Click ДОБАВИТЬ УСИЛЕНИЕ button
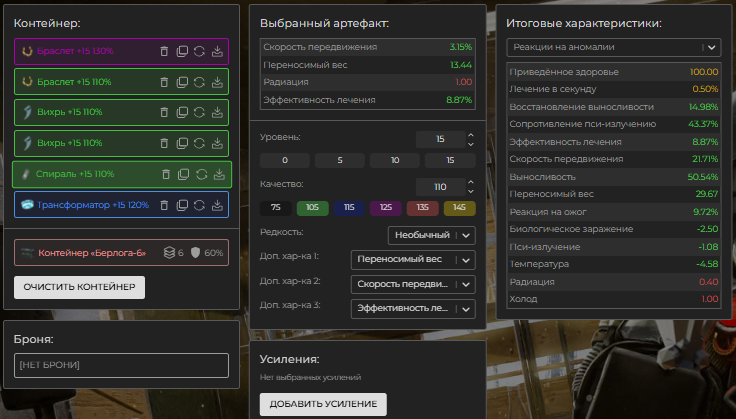Image resolution: width=736 pixels, height=419 pixels. tap(323, 404)
